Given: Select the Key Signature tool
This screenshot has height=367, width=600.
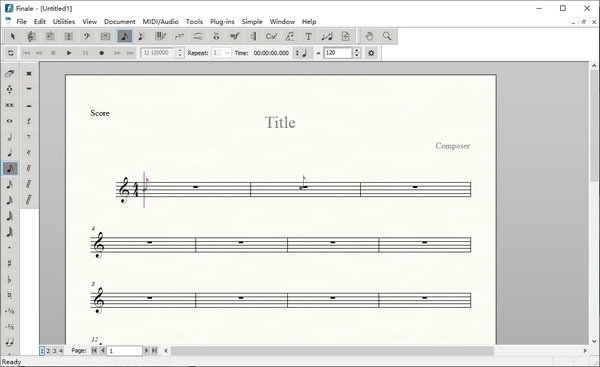Looking at the screenshot, I should click(50, 36).
